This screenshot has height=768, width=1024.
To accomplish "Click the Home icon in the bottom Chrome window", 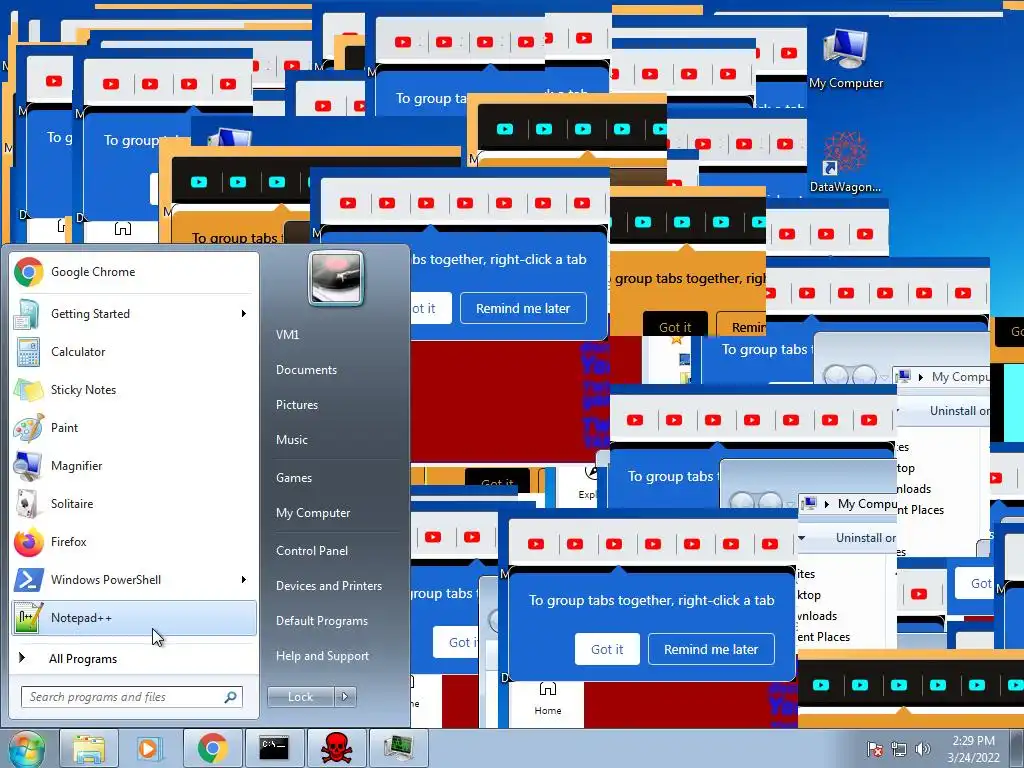I will tap(548, 697).
